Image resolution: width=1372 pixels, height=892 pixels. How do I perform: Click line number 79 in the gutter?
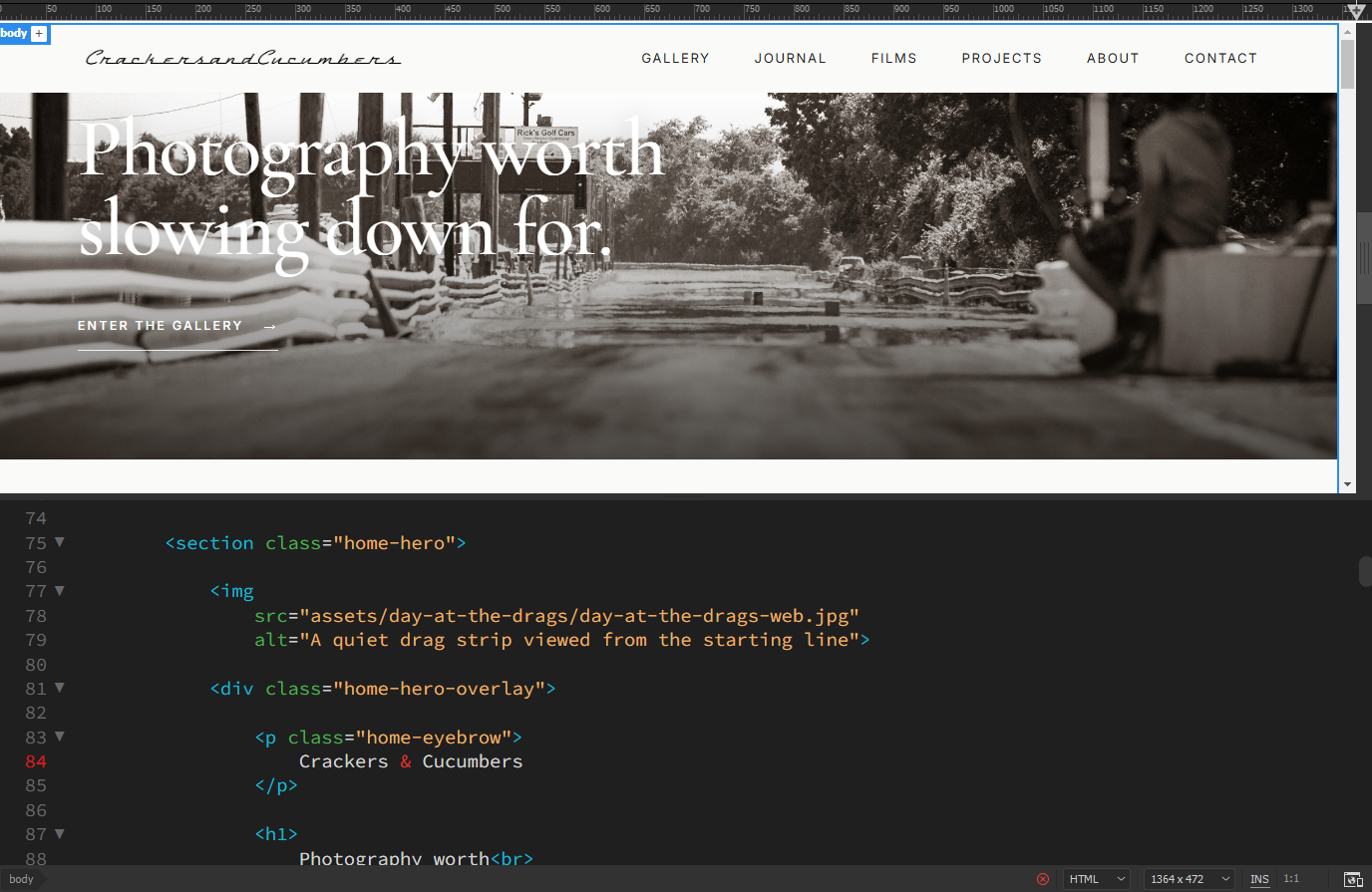point(36,640)
